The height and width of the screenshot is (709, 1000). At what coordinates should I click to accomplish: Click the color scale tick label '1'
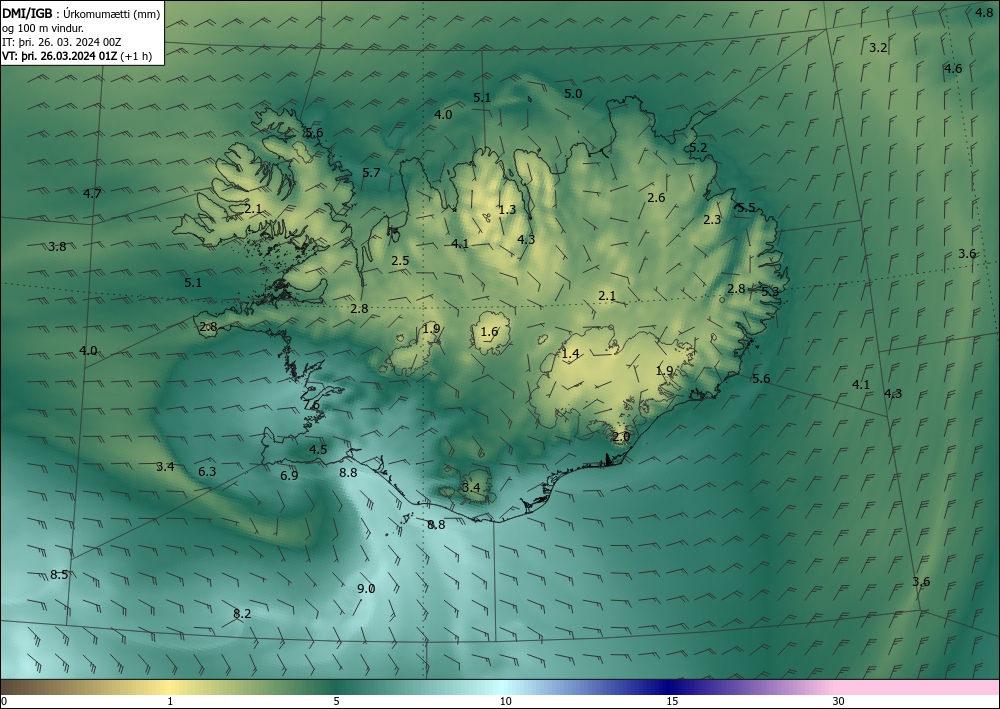coord(170,702)
